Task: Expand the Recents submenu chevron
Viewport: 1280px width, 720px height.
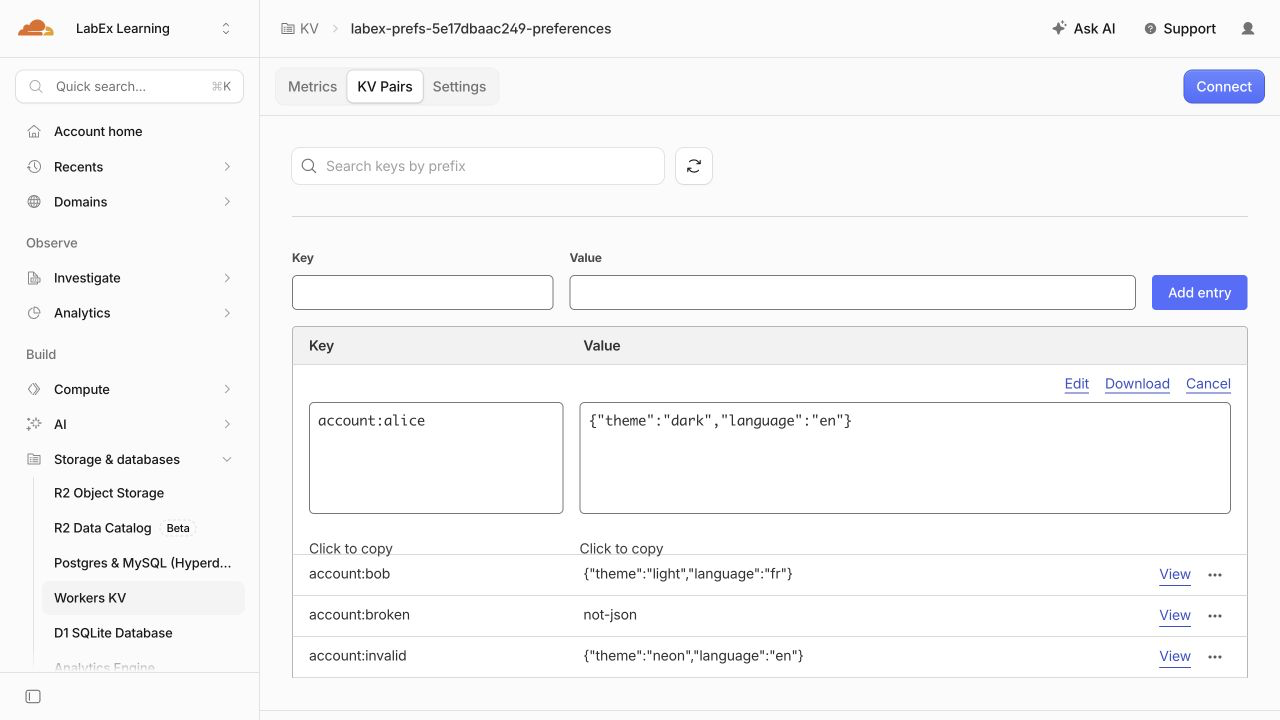Action: tap(227, 167)
